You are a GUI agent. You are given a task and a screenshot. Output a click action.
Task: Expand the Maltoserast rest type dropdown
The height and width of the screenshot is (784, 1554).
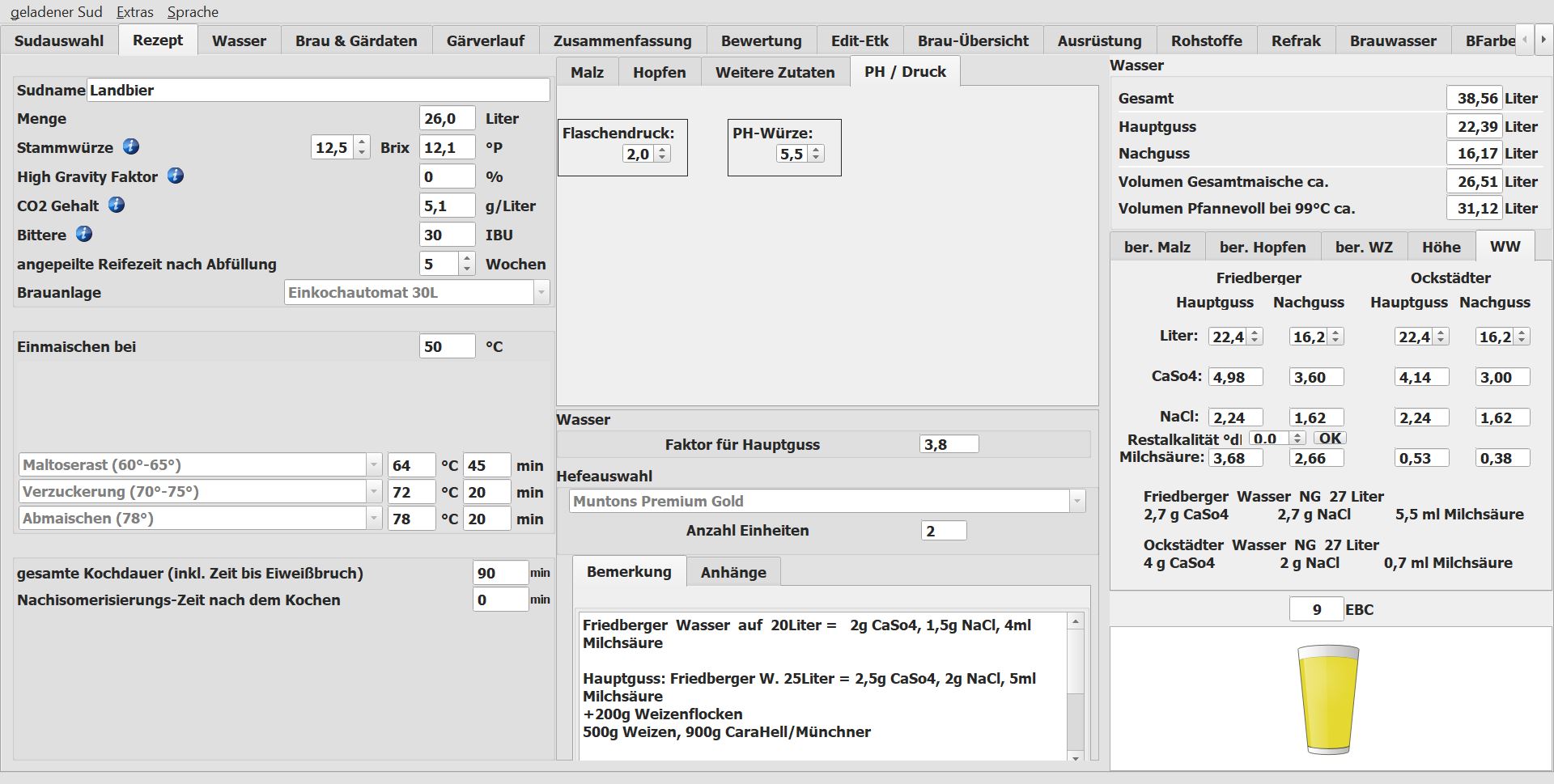tap(373, 465)
